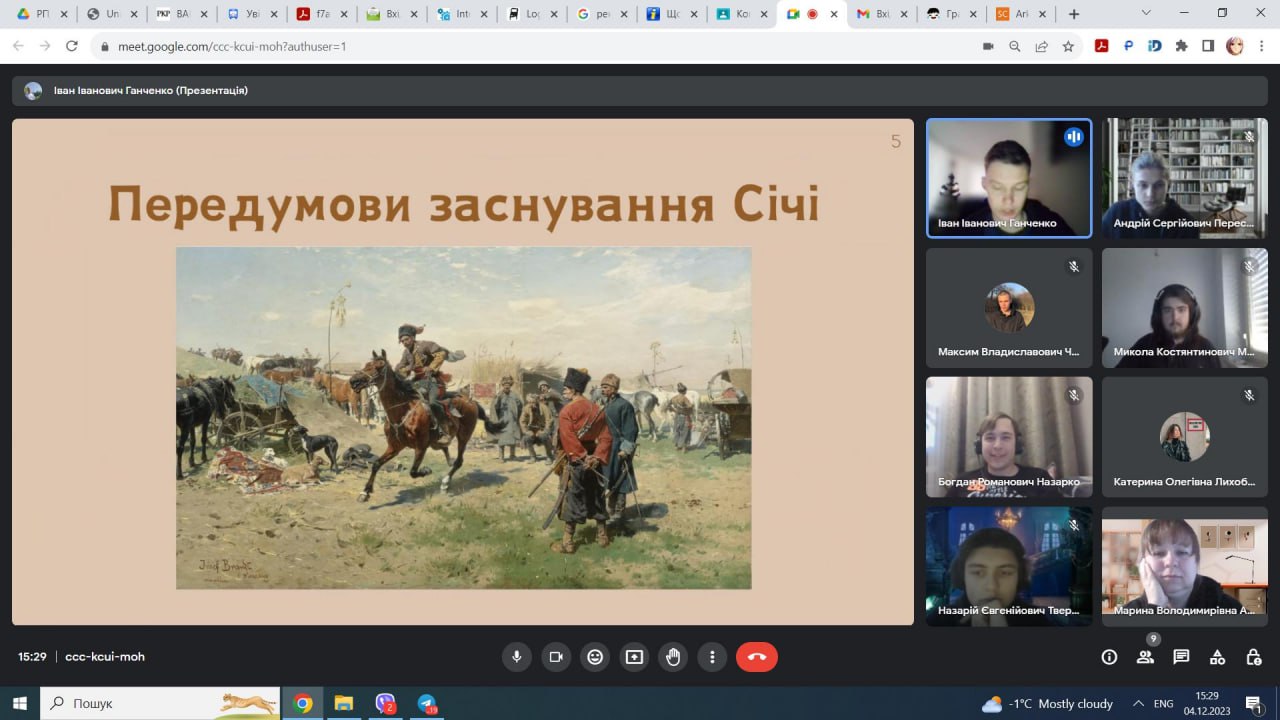Switch to the Gmail browser tab
The height and width of the screenshot is (720, 1280).
(x=875, y=14)
